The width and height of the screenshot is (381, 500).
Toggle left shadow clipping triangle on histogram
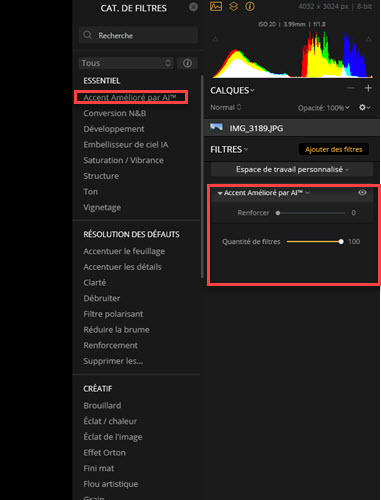[x=215, y=39]
